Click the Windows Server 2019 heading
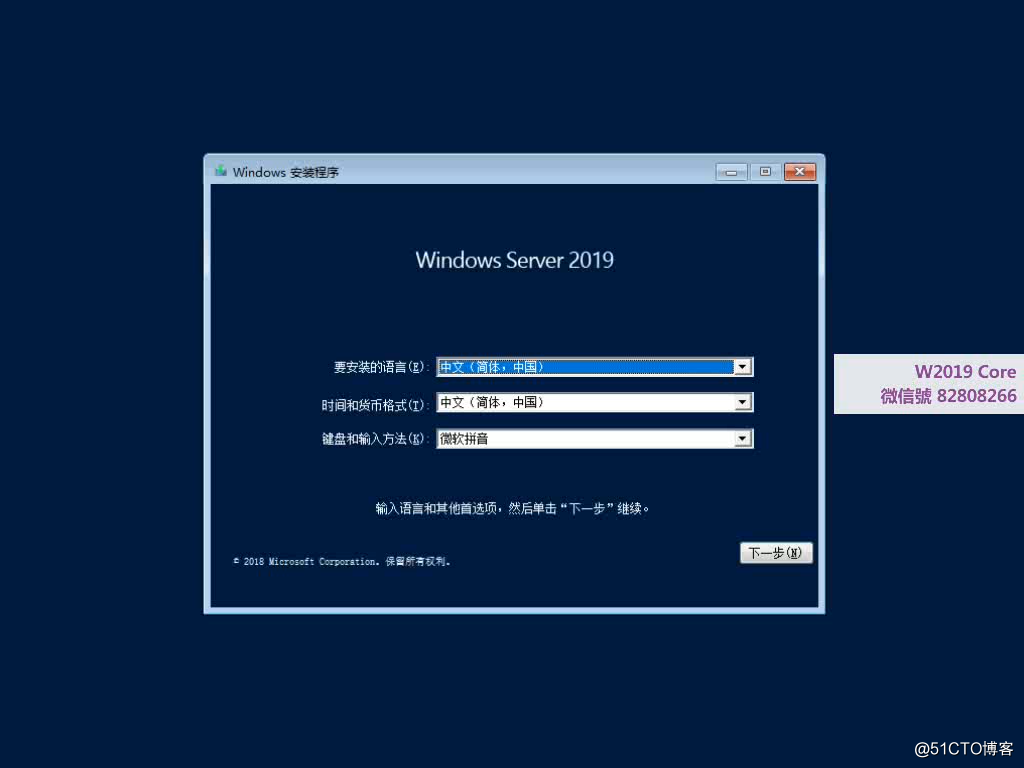The image size is (1024, 768). point(515,260)
